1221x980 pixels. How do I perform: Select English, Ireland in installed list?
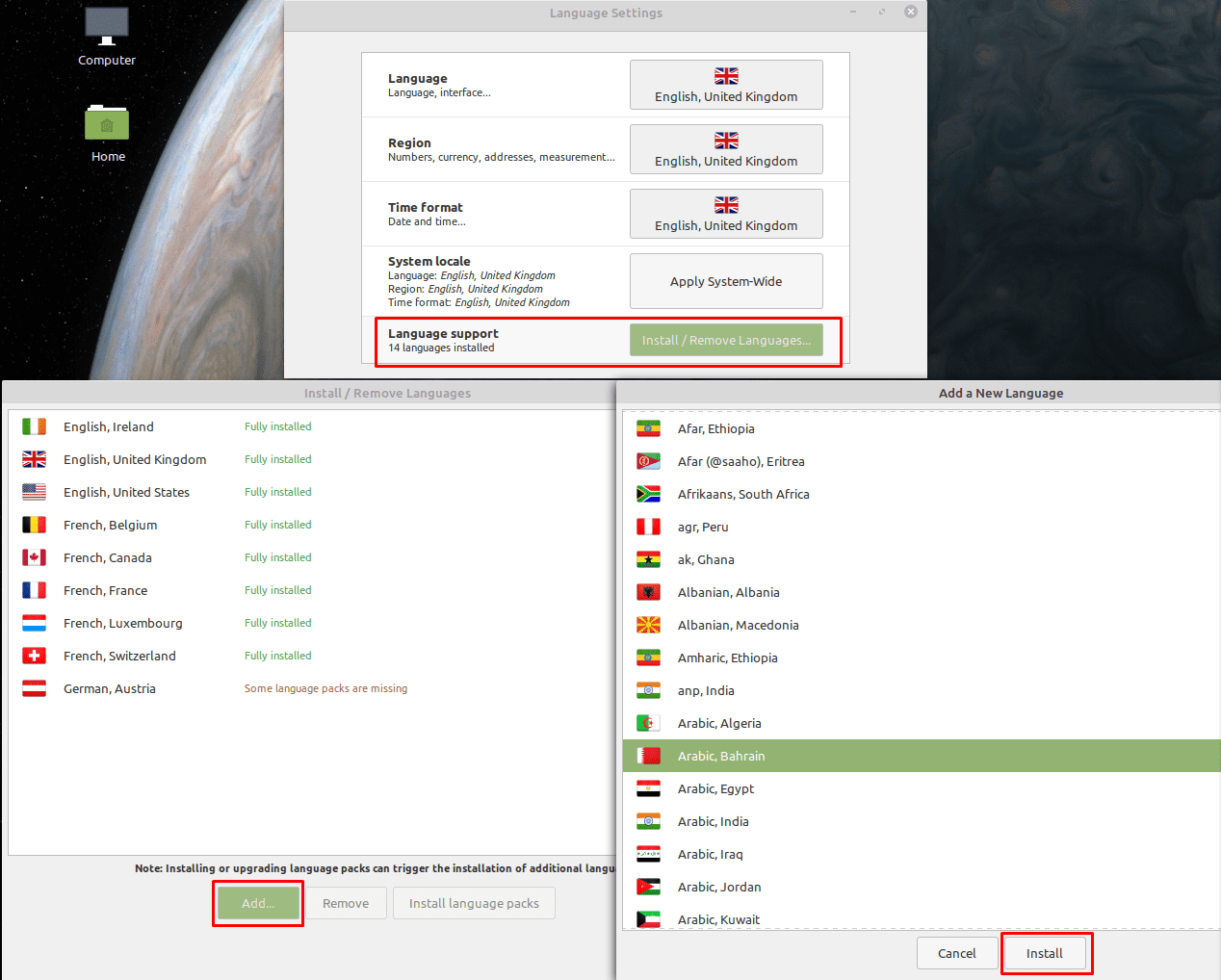click(312, 426)
